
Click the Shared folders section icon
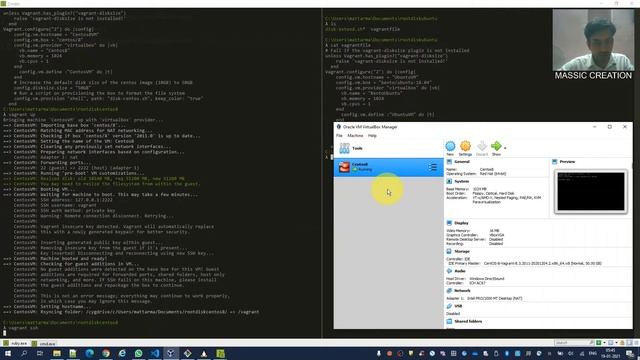coord(449,322)
